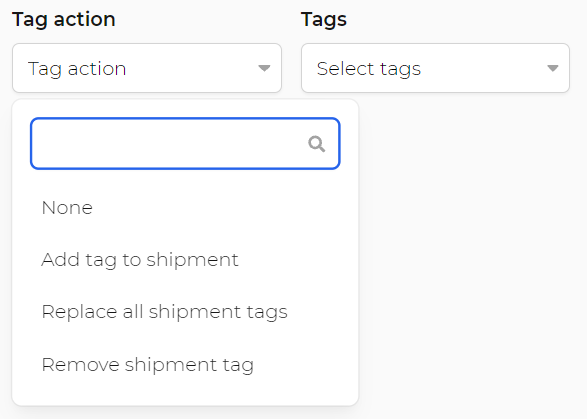Click the Tag action caret arrow
The image size is (587, 419).
tap(264, 68)
